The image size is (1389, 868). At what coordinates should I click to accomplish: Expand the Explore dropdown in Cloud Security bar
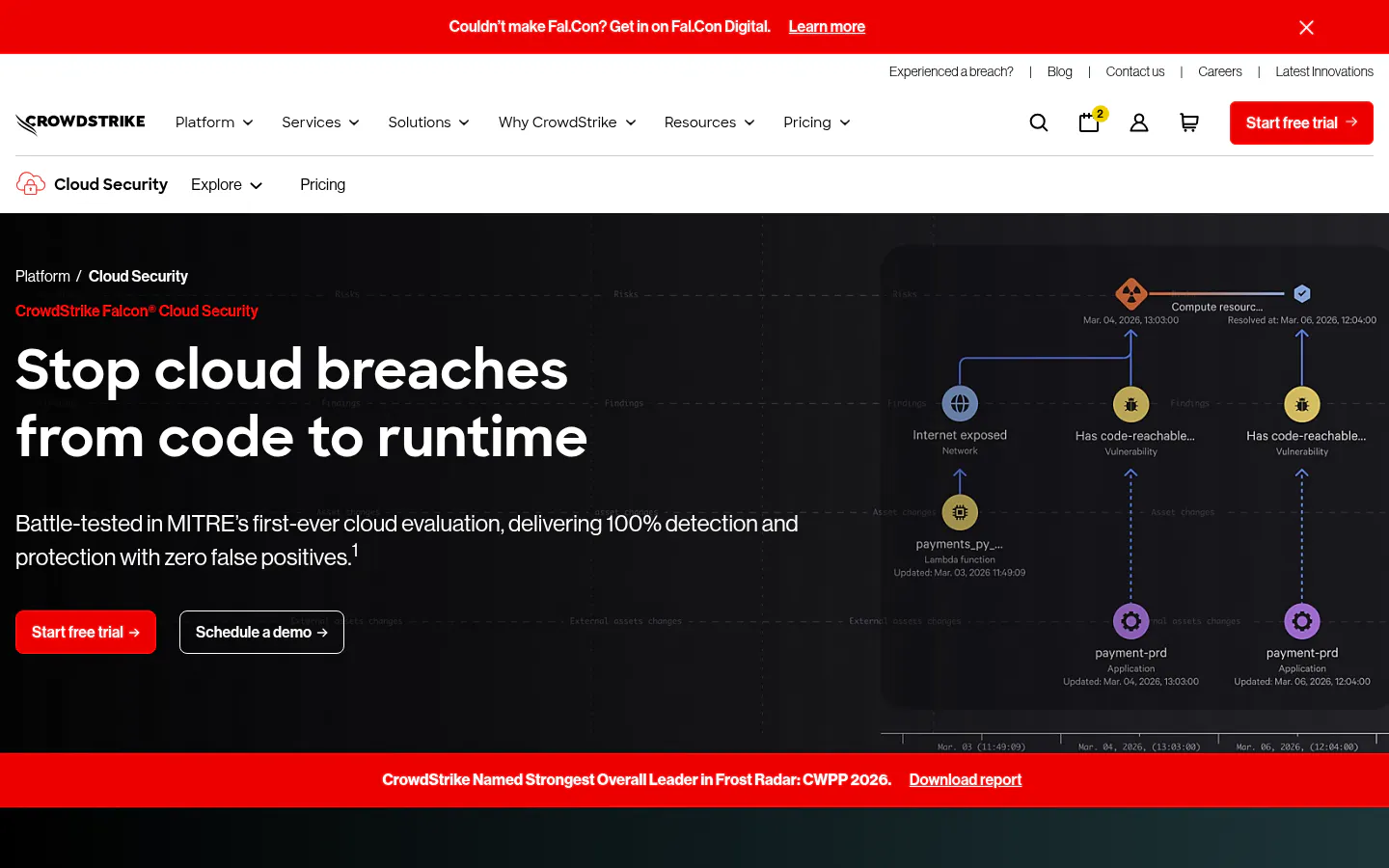(227, 184)
